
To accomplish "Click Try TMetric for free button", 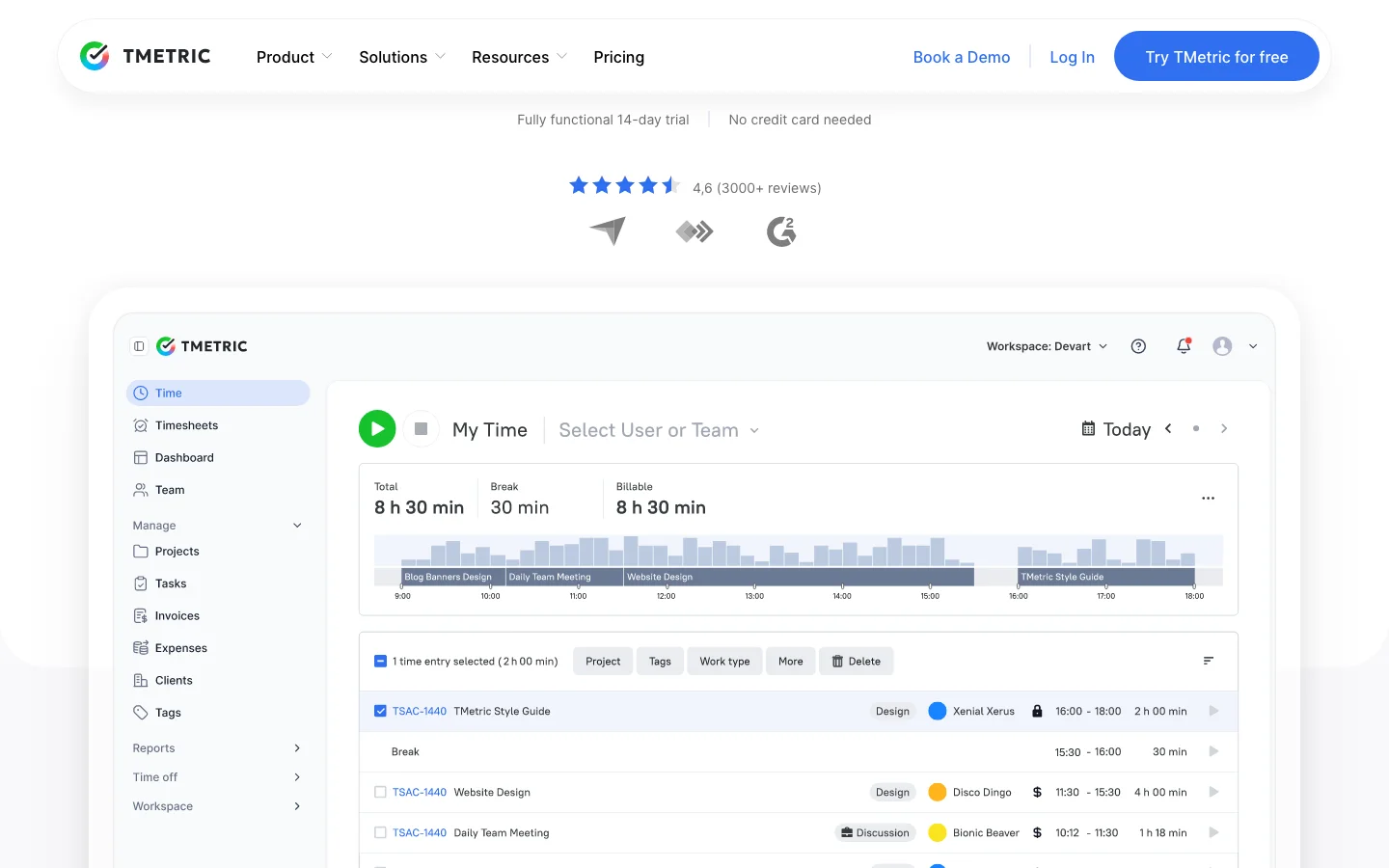I will point(1216,56).
